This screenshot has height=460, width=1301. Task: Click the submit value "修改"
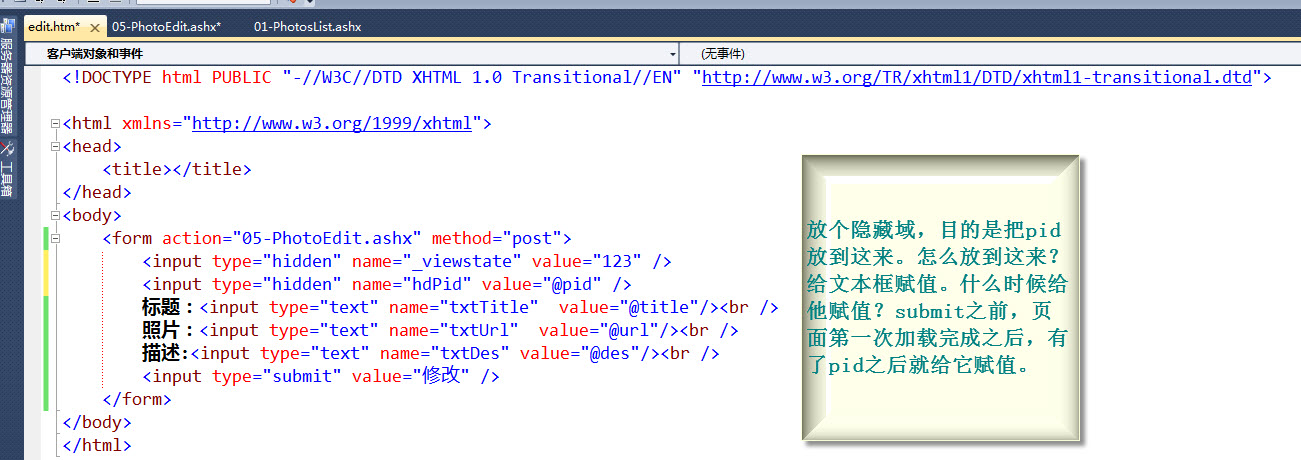pos(440,377)
